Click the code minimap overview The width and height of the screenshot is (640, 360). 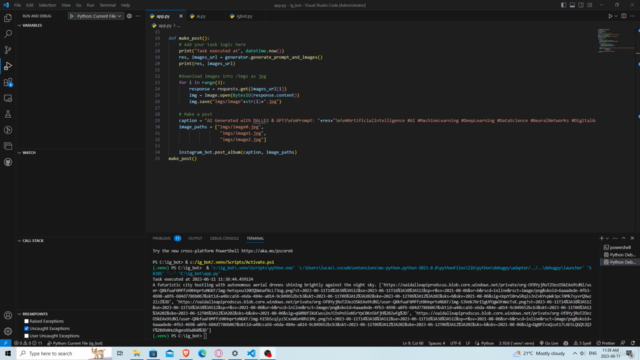pos(617,41)
